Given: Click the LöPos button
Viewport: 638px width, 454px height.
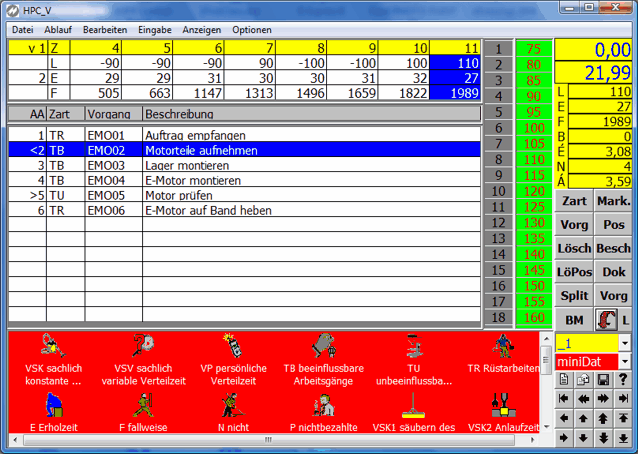Looking at the screenshot, I should tap(574, 272).
